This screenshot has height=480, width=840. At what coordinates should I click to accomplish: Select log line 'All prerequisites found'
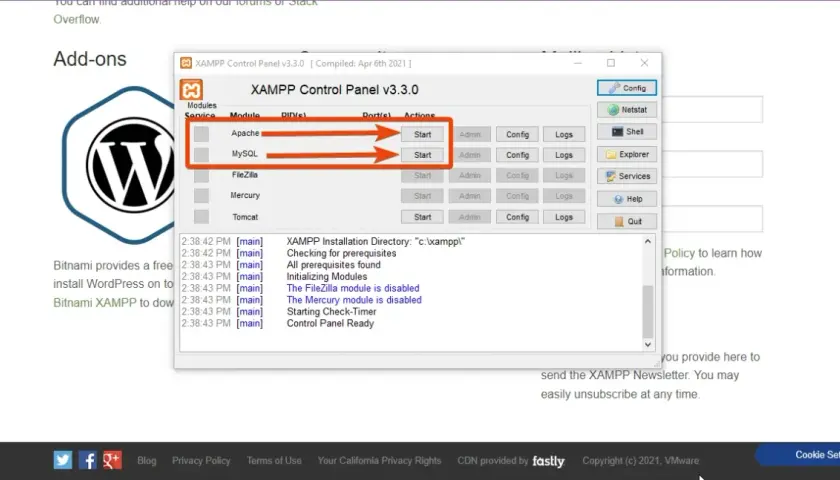[333, 265]
